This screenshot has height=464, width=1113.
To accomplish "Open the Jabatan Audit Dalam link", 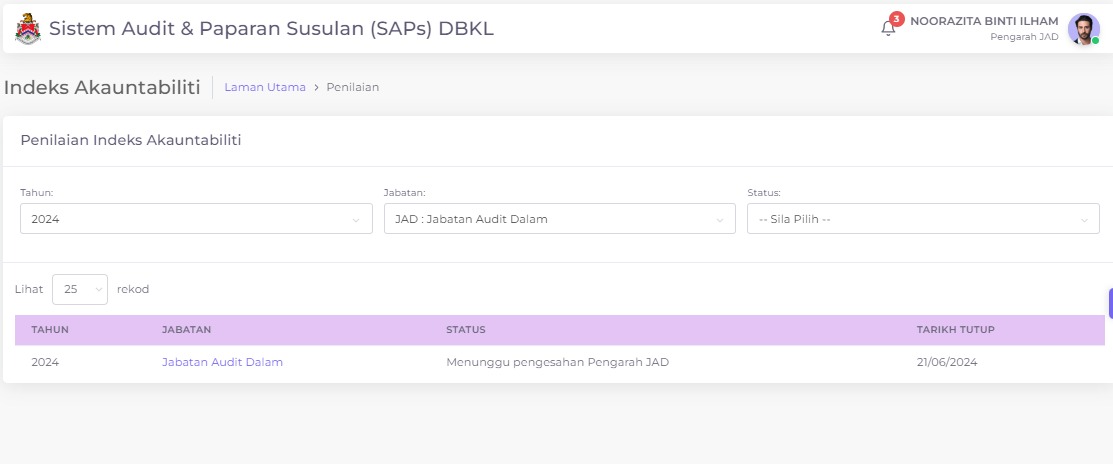I will point(222,362).
